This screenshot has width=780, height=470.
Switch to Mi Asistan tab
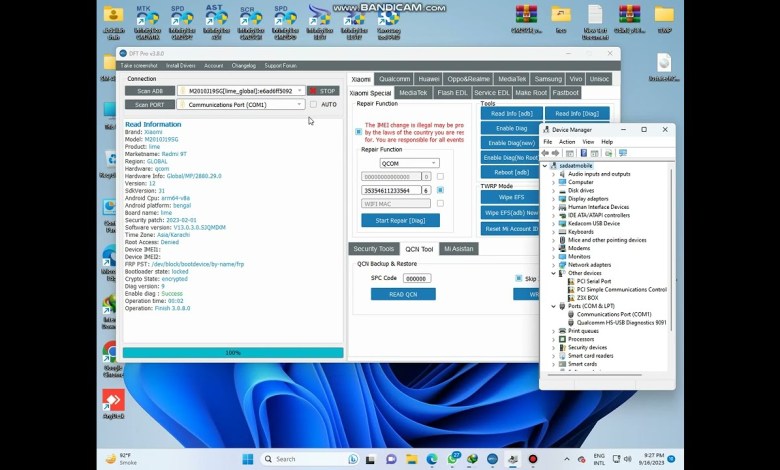tap(459, 249)
